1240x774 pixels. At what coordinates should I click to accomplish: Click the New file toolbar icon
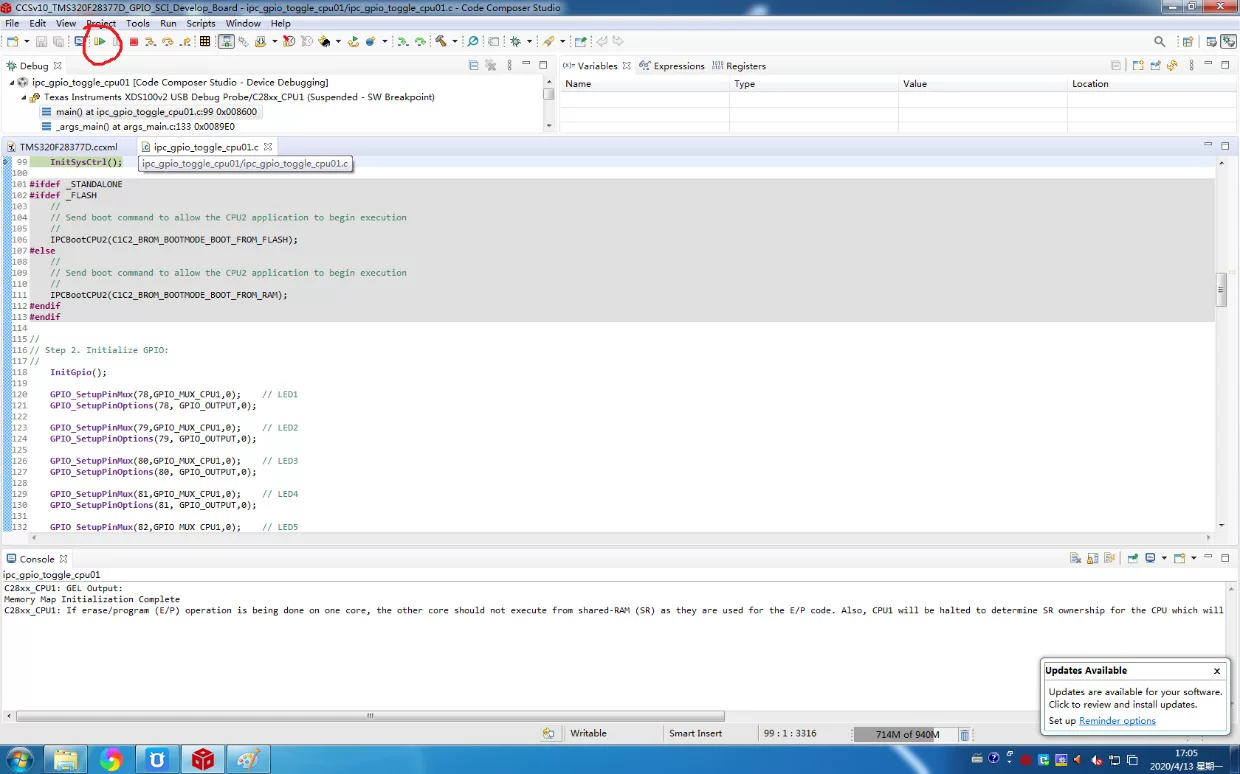pyautogui.click(x=12, y=41)
